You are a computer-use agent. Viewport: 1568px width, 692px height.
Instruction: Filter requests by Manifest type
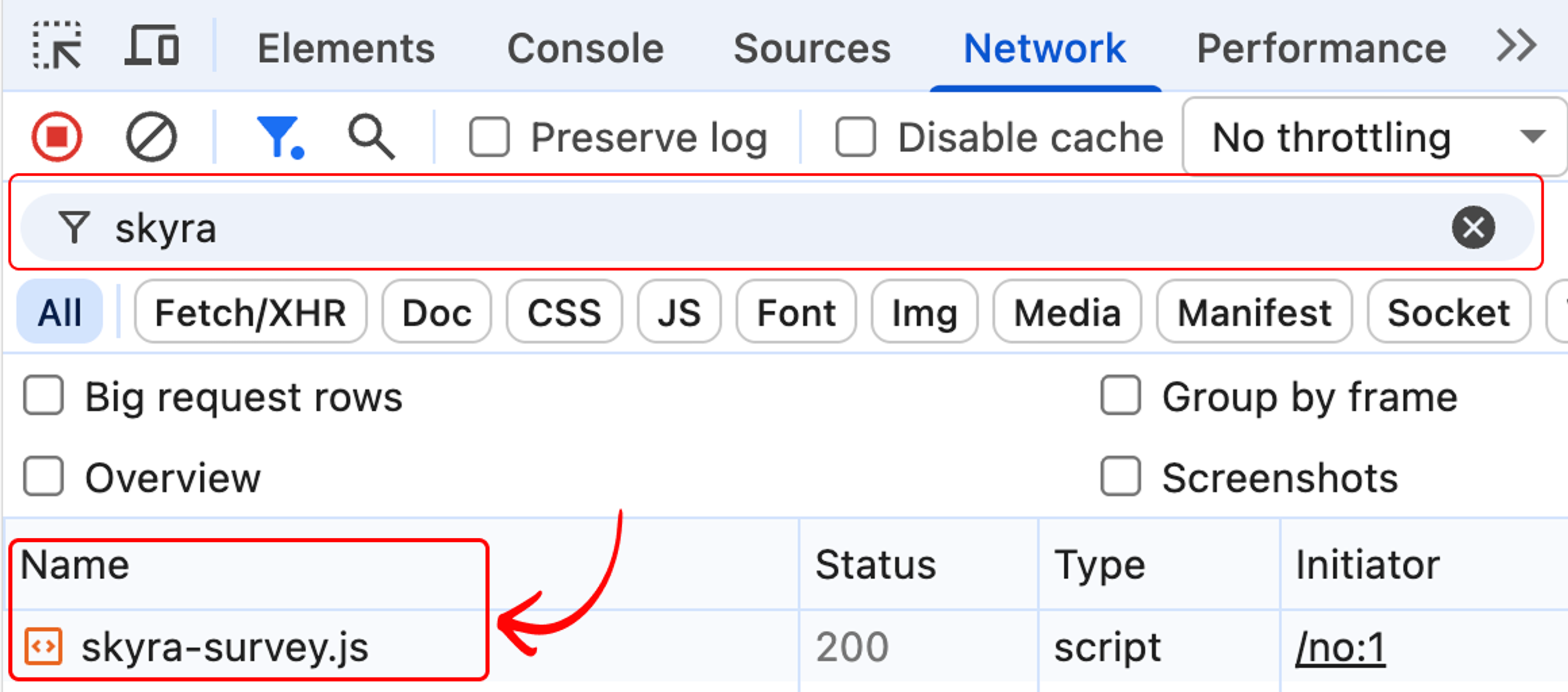pos(1254,312)
